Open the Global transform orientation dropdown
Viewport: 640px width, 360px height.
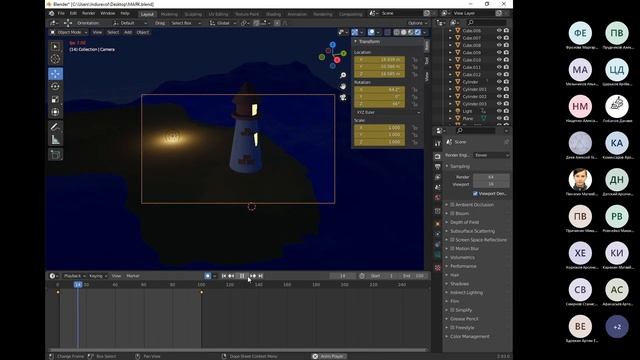pos(223,23)
